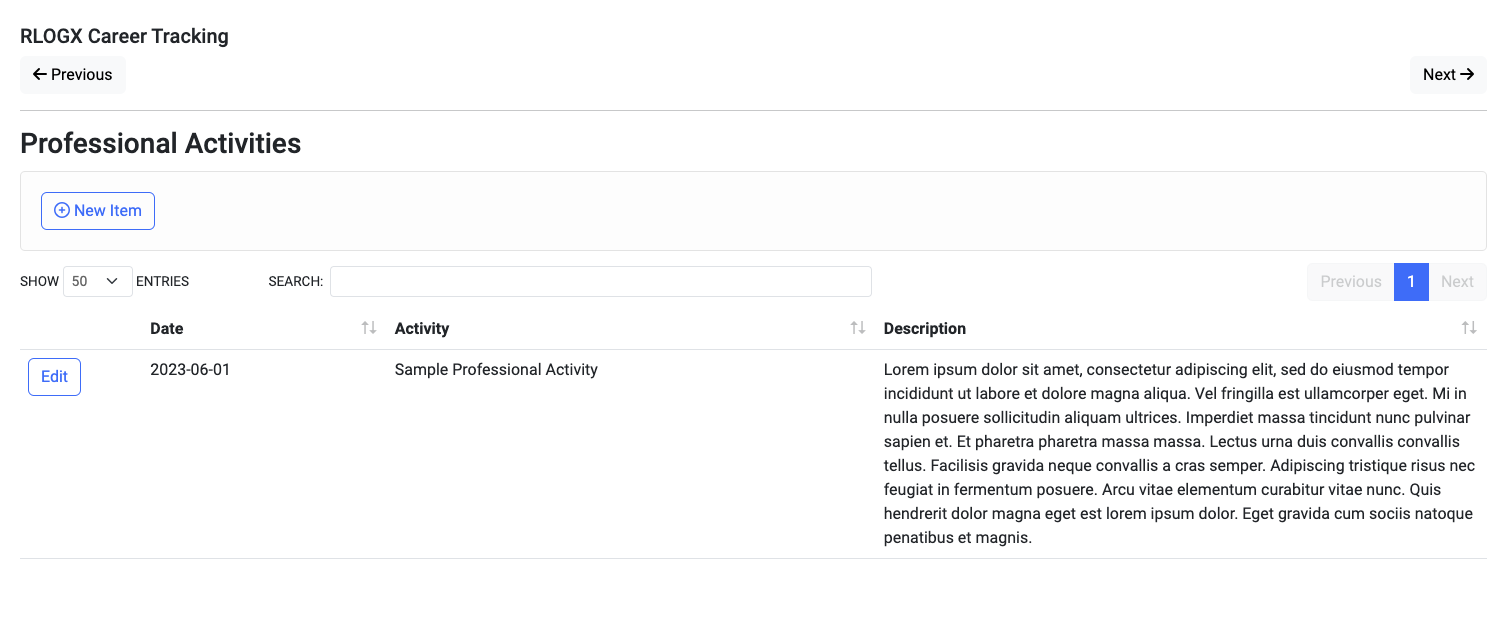The height and width of the screenshot is (633, 1499).
Task: Click the Professional Activities heading
Action: 160,144
